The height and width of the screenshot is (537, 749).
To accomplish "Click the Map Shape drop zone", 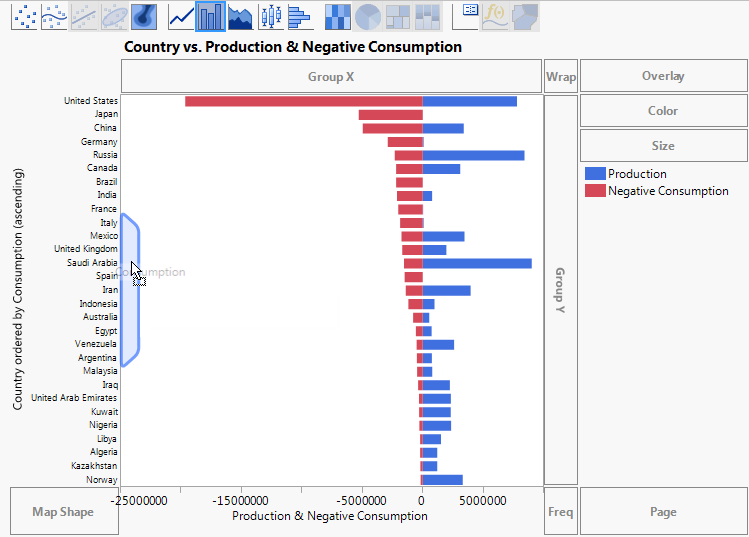I will point(63,512).
